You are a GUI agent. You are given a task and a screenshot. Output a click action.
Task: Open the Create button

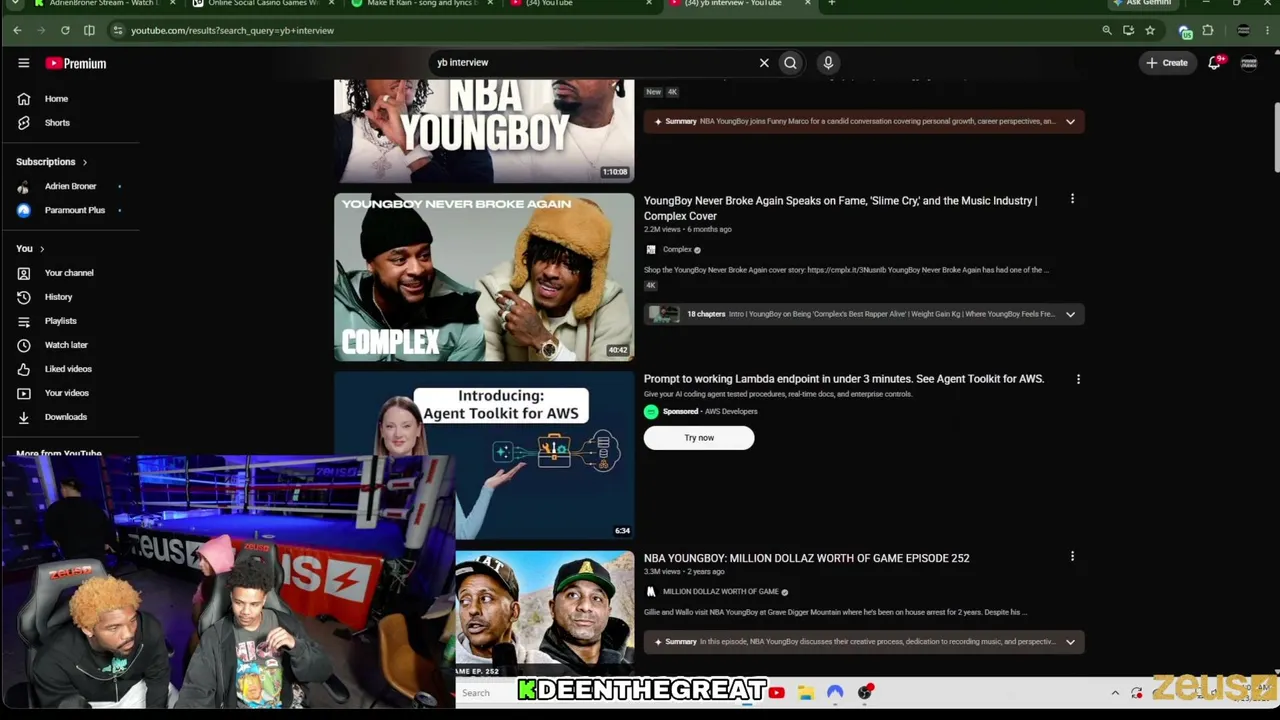(x=1167, y=63)
